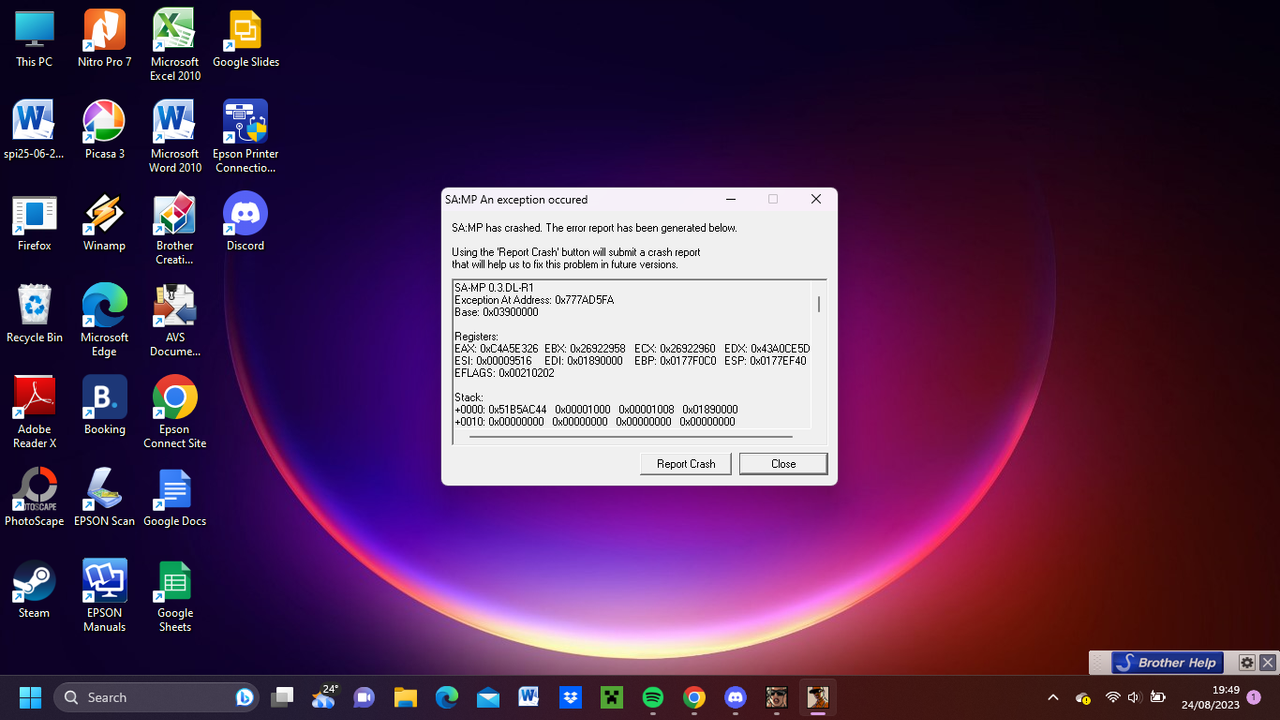Click Report Crash button
Screen dimensions: 1280x720
686,464
